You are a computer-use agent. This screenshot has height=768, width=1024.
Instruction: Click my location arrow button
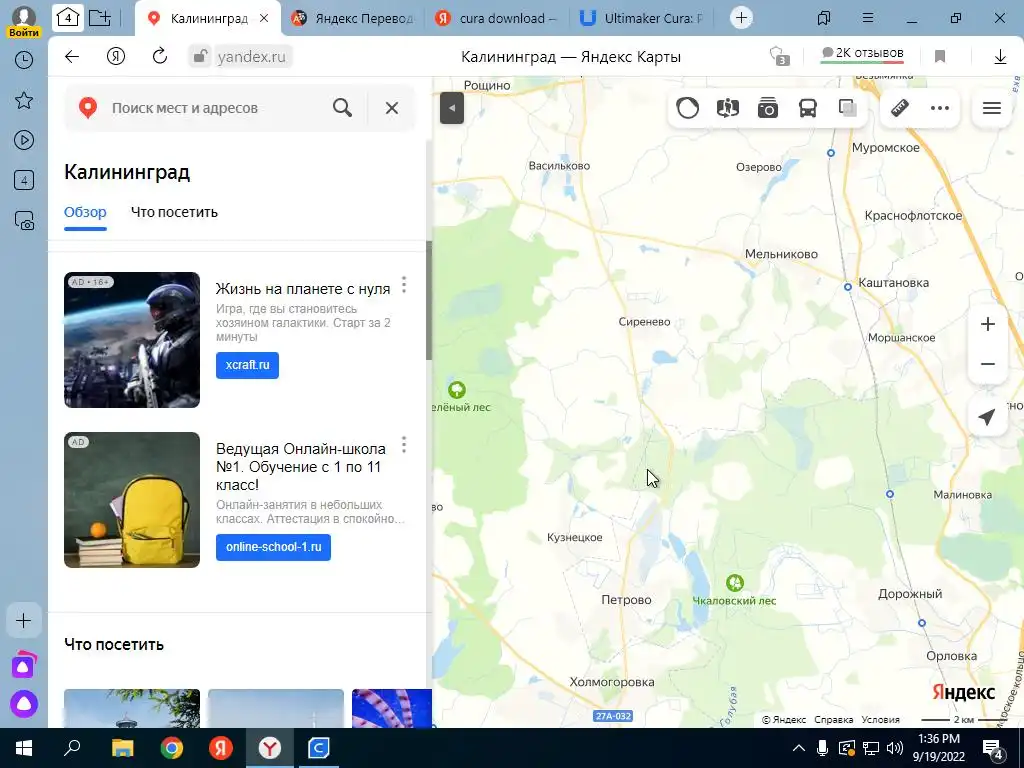pos(988,417)
